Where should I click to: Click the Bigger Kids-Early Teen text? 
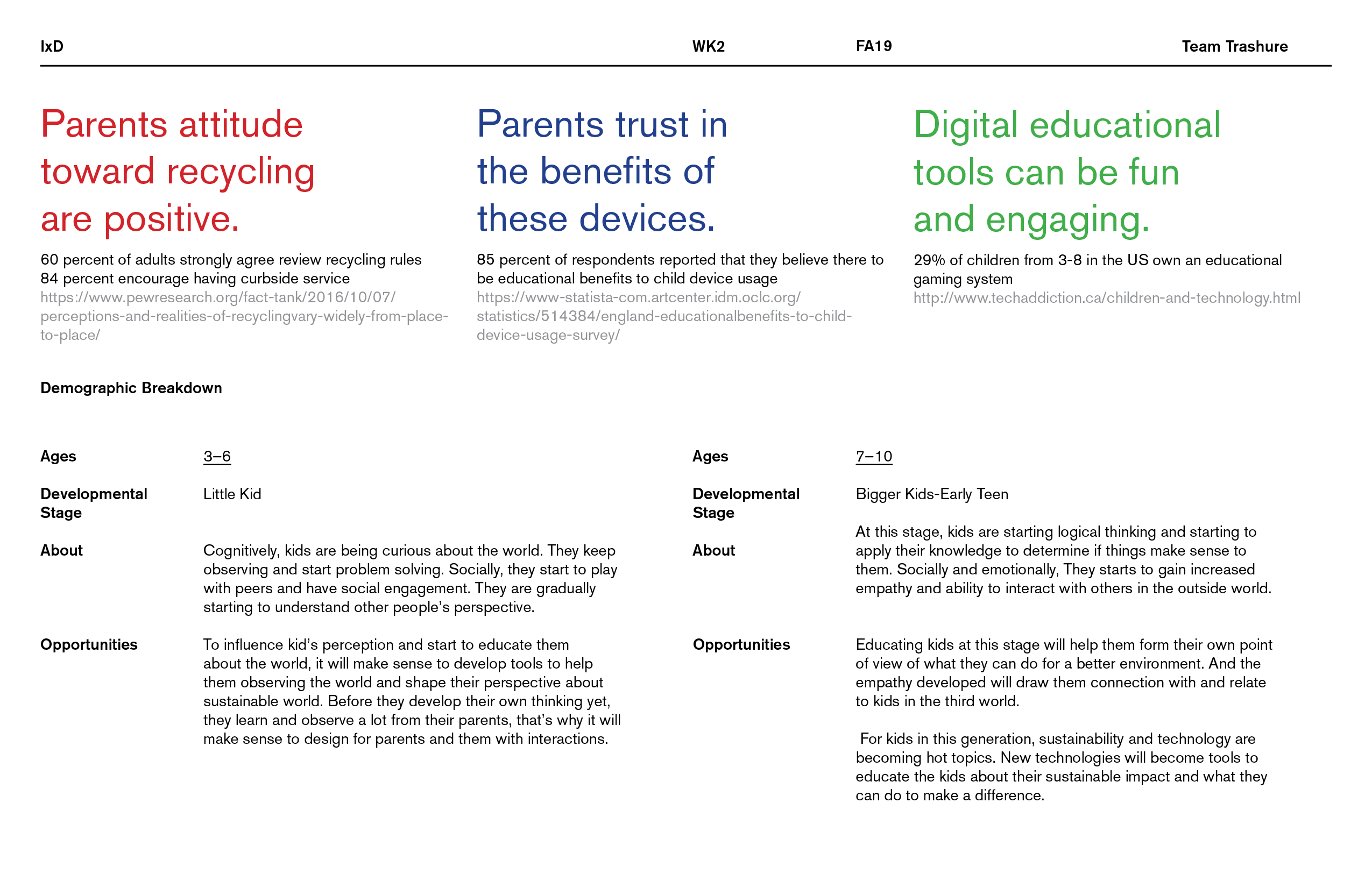pos(931,494)
